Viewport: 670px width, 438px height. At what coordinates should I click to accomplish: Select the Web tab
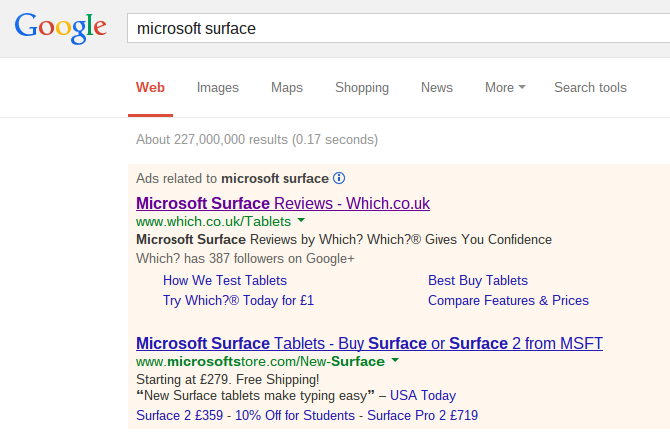150,88
